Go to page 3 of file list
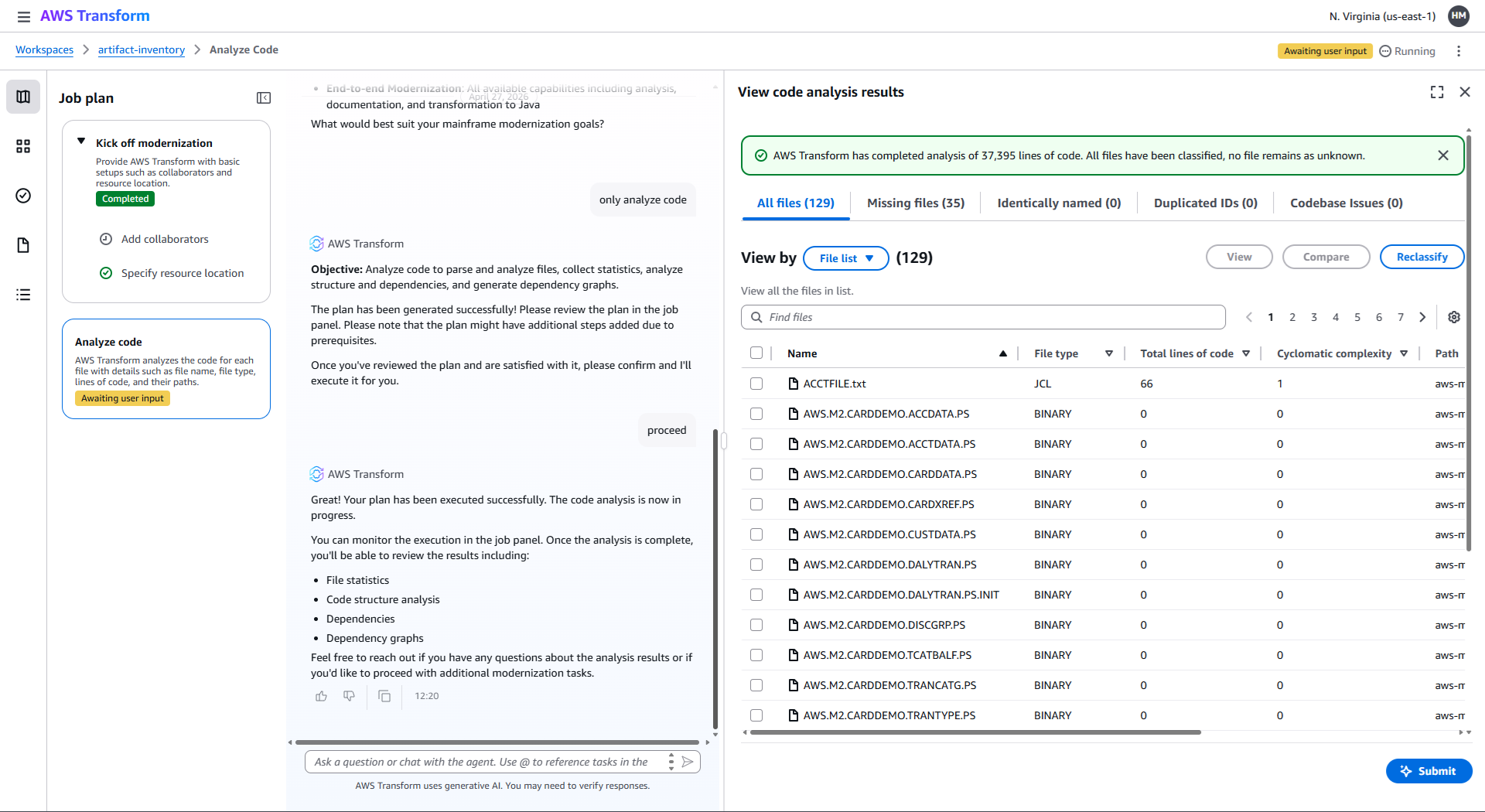 click(1314, 317)
